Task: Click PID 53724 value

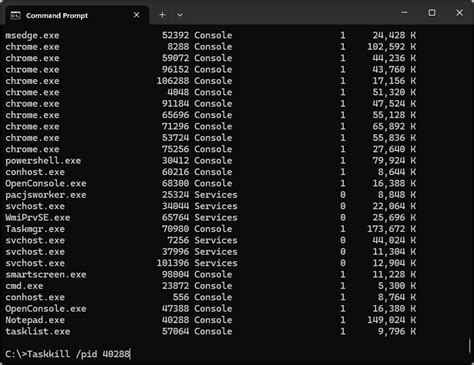Action: pyautogui.click(x=175, y=138)
